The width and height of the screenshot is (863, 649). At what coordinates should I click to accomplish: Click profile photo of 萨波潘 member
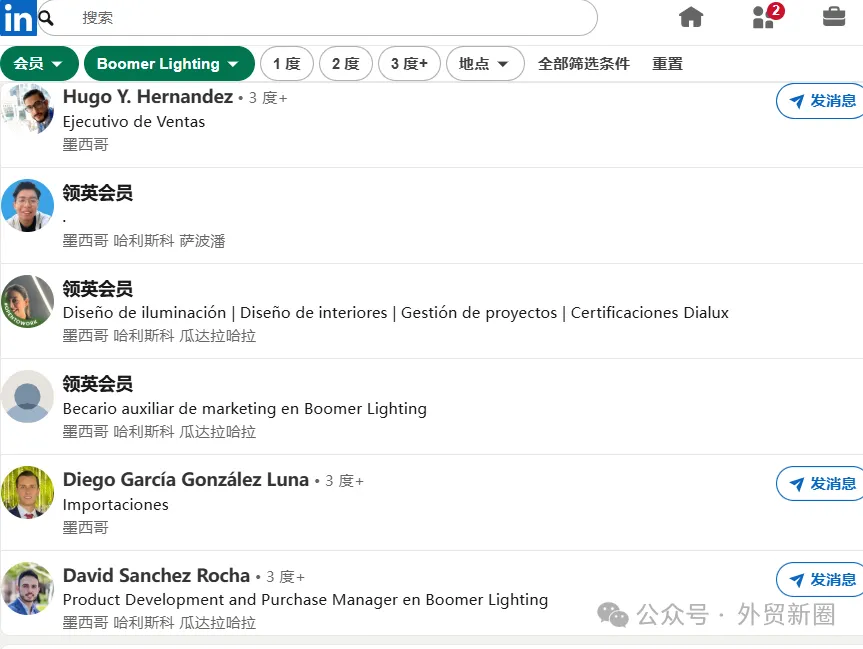point(27,205)
